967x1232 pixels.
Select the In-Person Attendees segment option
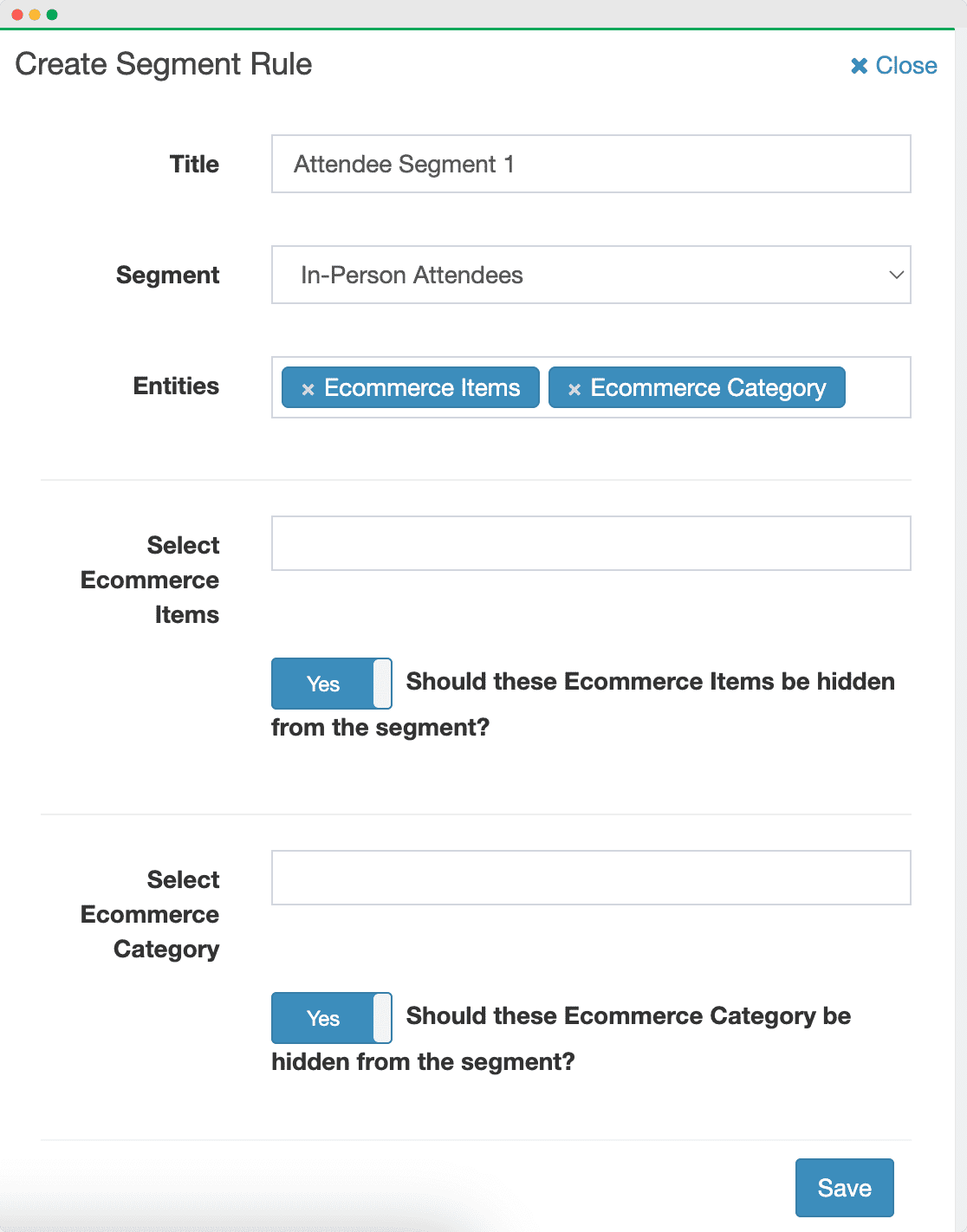tap(412, 275)
